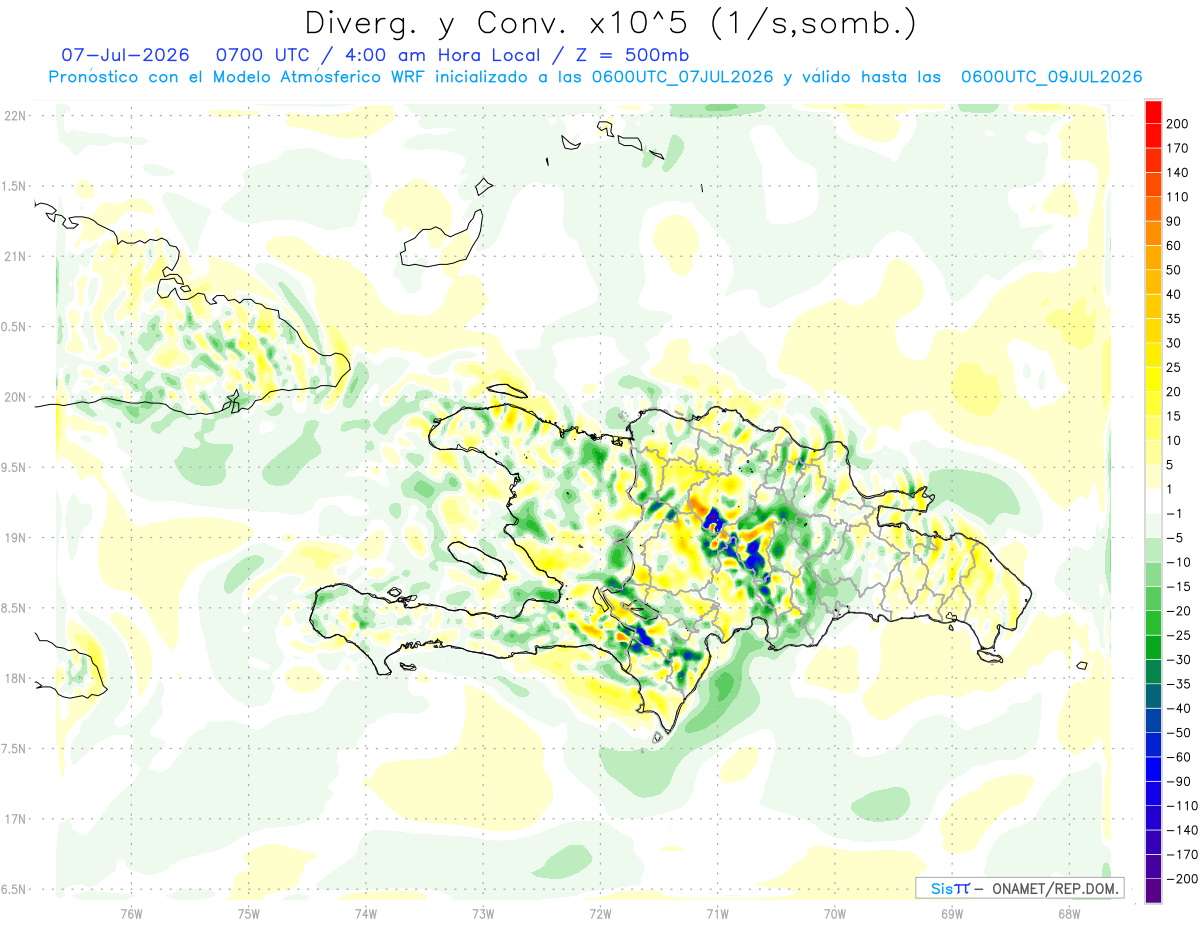The image size is (1200, 927).
Task: Click the '71W' longitude label
Action: (717, 913)
